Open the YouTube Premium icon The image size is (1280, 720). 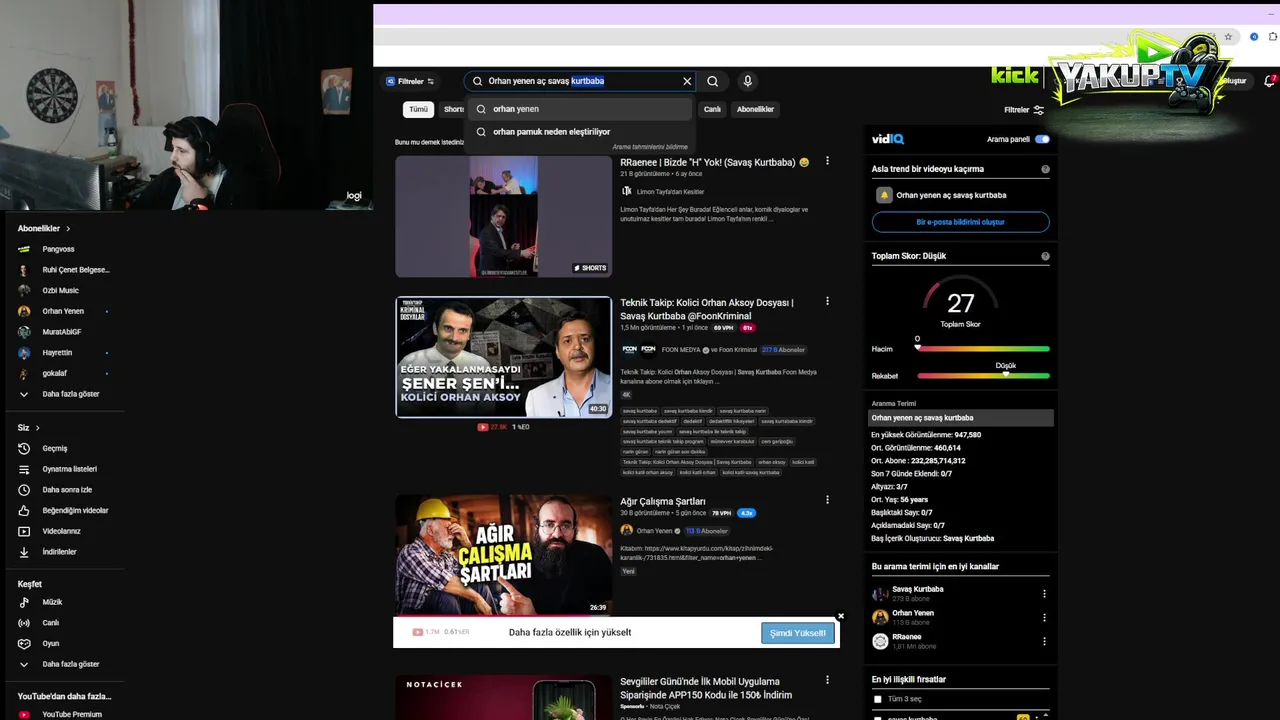coord(24,714)
